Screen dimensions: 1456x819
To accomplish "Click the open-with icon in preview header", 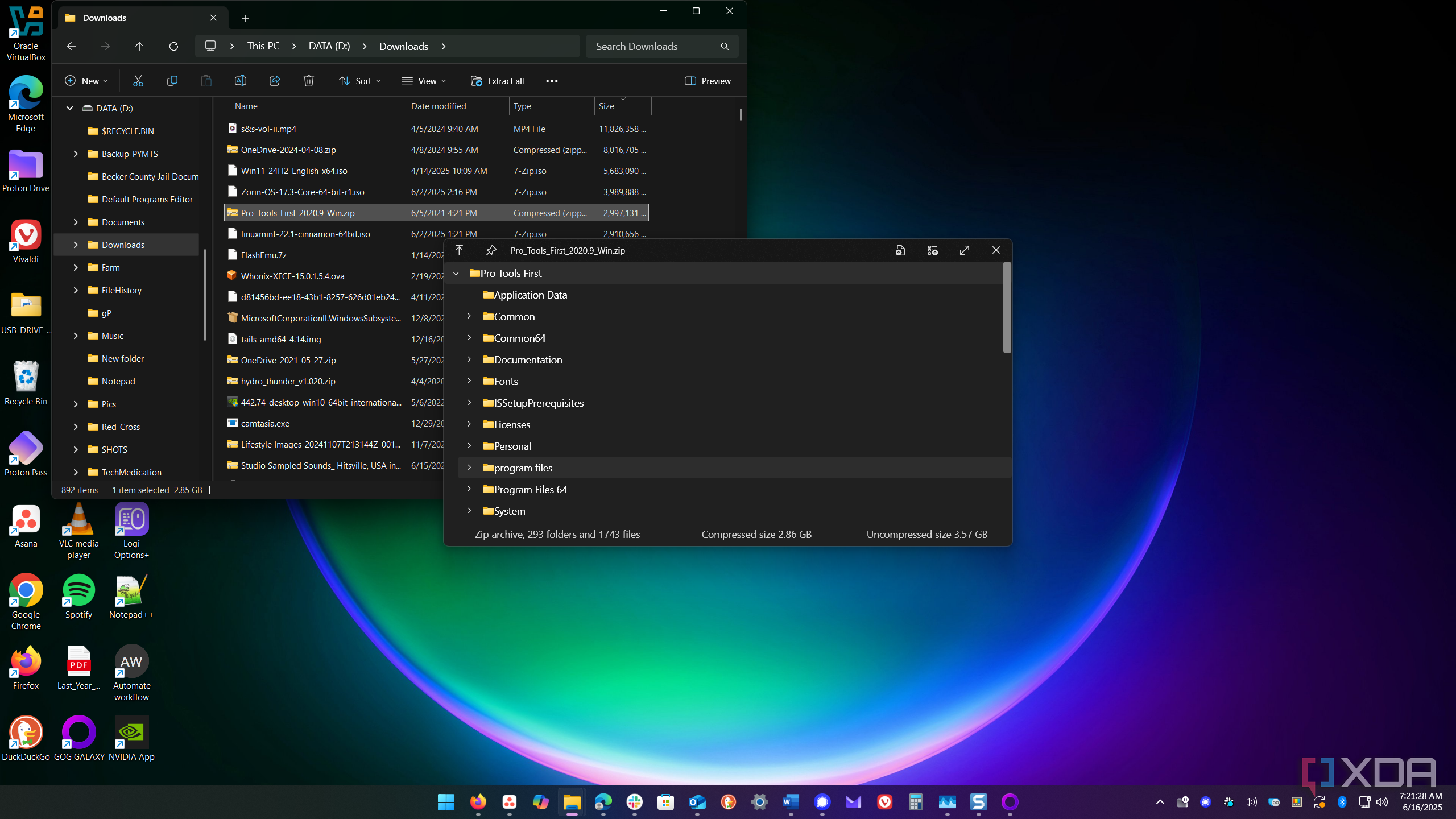I will pyautogui.click(x=900, y=250).
